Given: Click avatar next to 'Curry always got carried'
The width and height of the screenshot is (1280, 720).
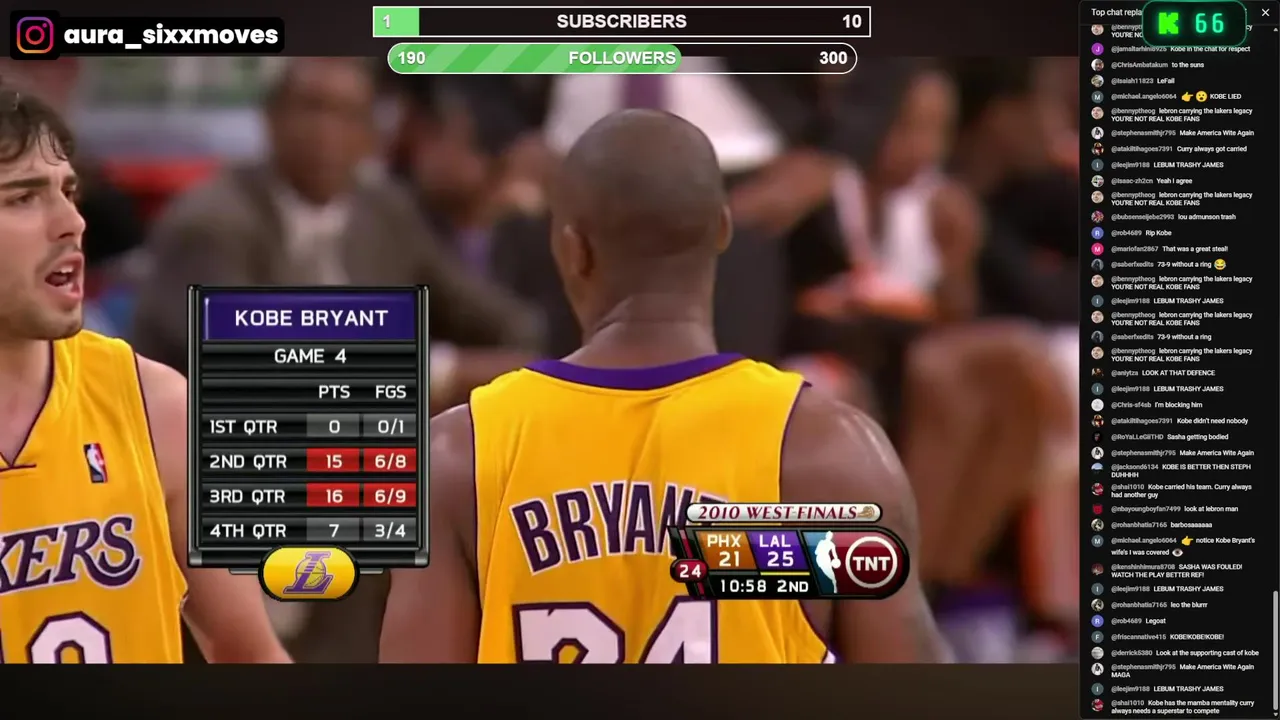Looking at the screenshot, I should 1098,149.
